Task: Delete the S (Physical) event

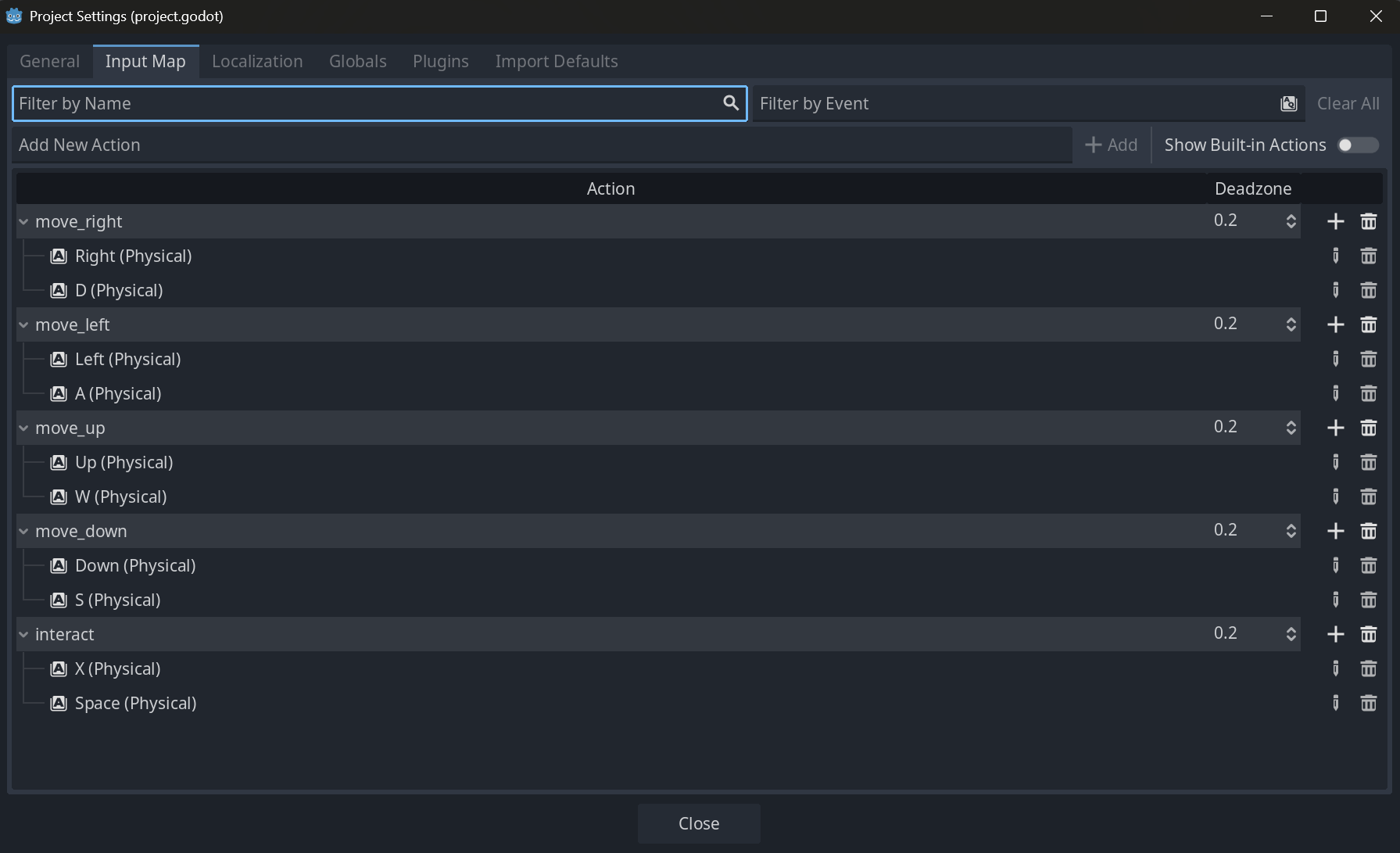Action: tap(1369, 600)
